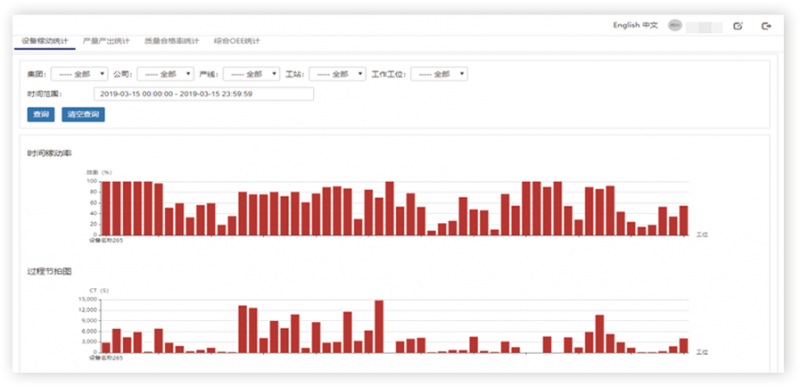Expand the 公司 dropdown
The height and width of the screenshot is (387, 800).
click(165, 74)
